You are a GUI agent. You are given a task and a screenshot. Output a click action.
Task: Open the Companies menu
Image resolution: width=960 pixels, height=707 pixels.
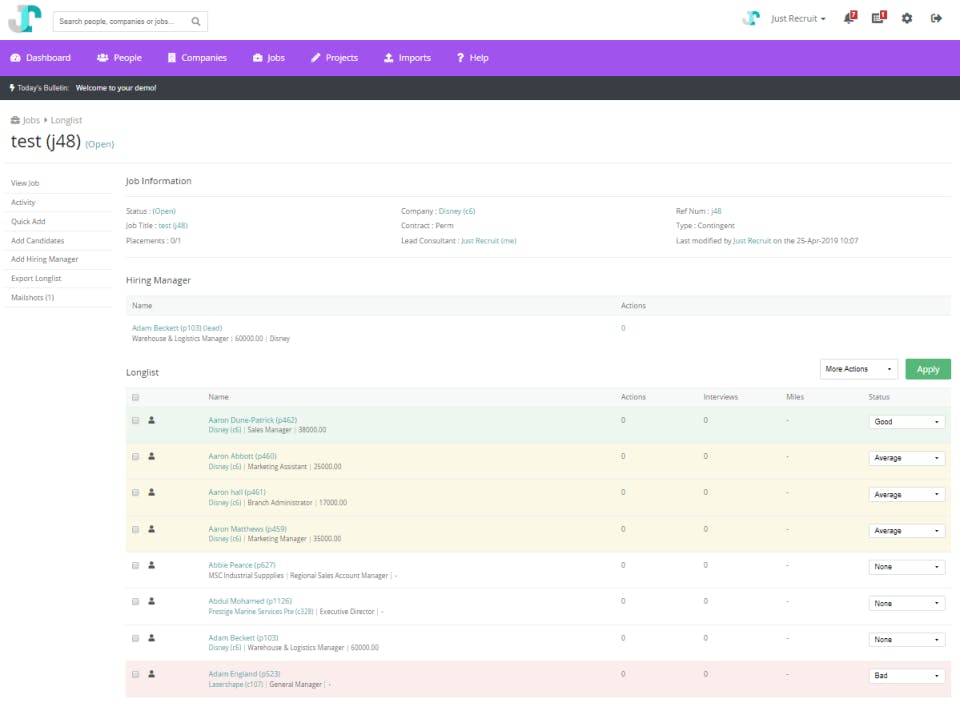point(197,58)
